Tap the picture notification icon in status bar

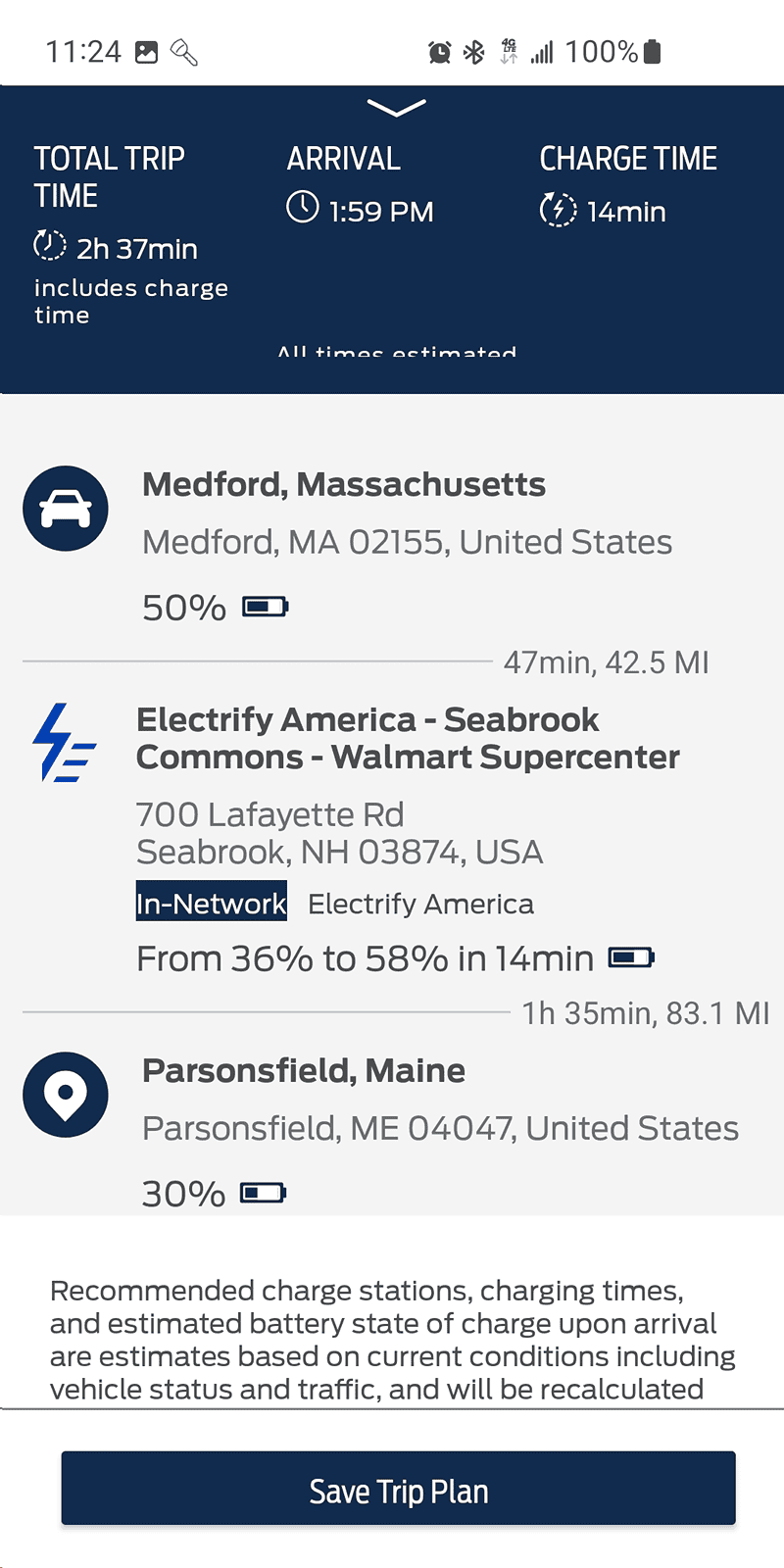pos(146,52)
